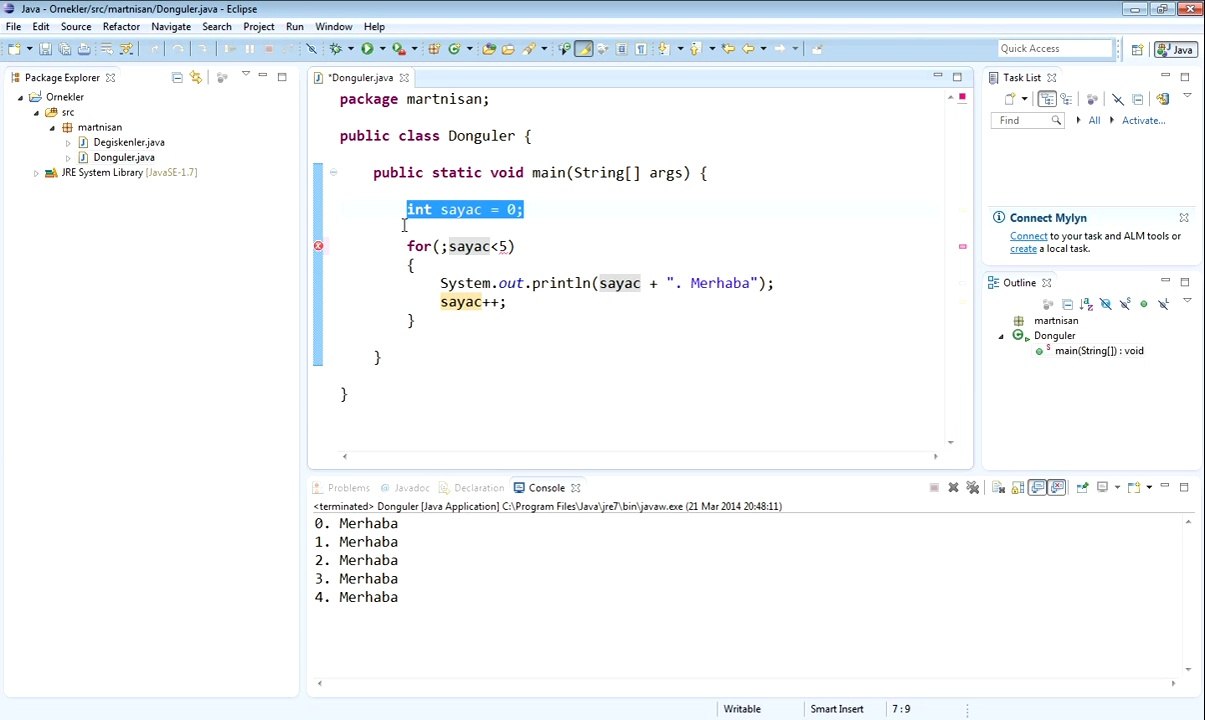Toggle Show Whitespace Characters pilcrow icon

[x=640, y=48]
